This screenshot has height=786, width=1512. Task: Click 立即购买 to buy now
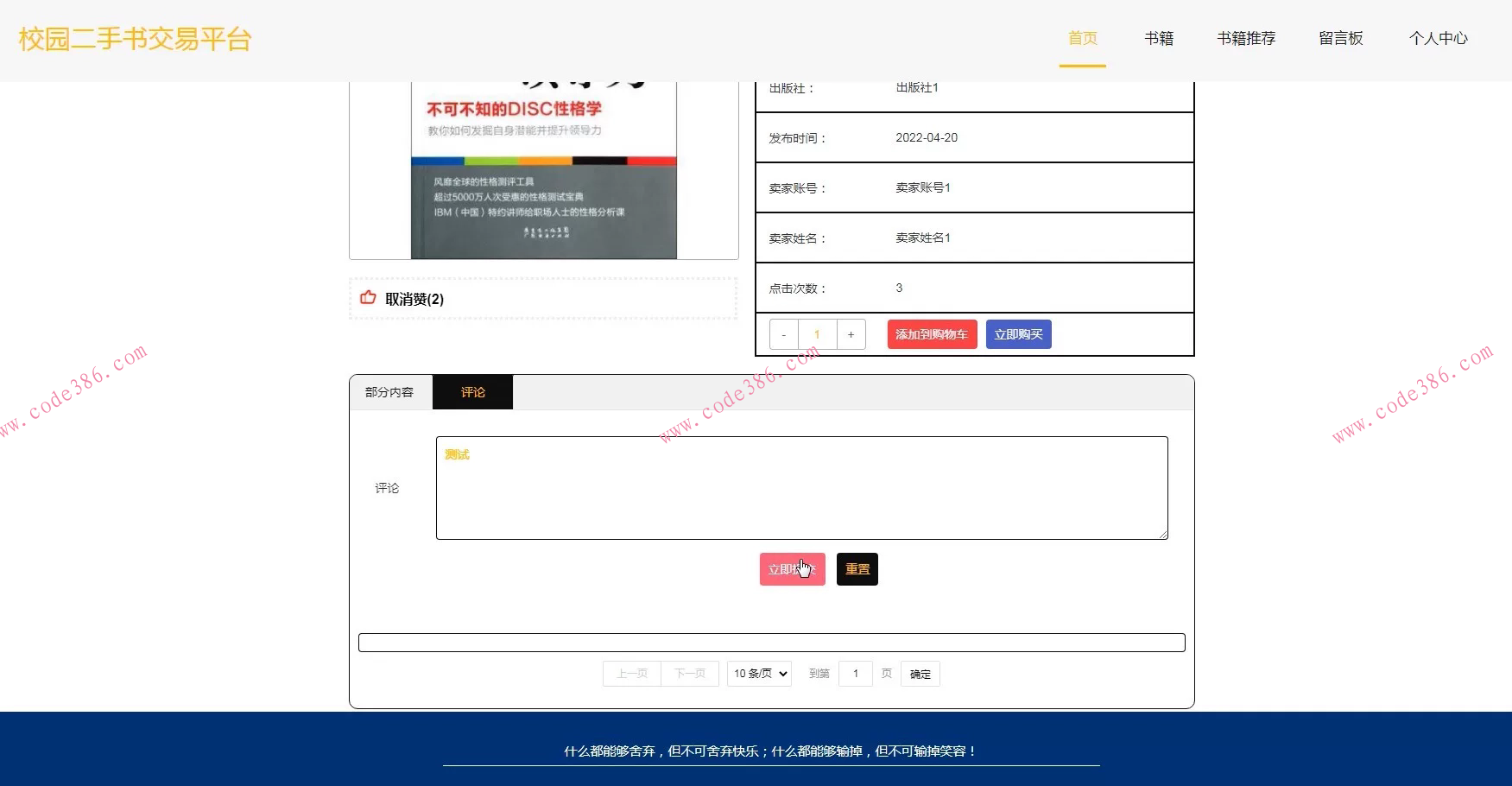pyautogui.click(x=1018, y=334)
